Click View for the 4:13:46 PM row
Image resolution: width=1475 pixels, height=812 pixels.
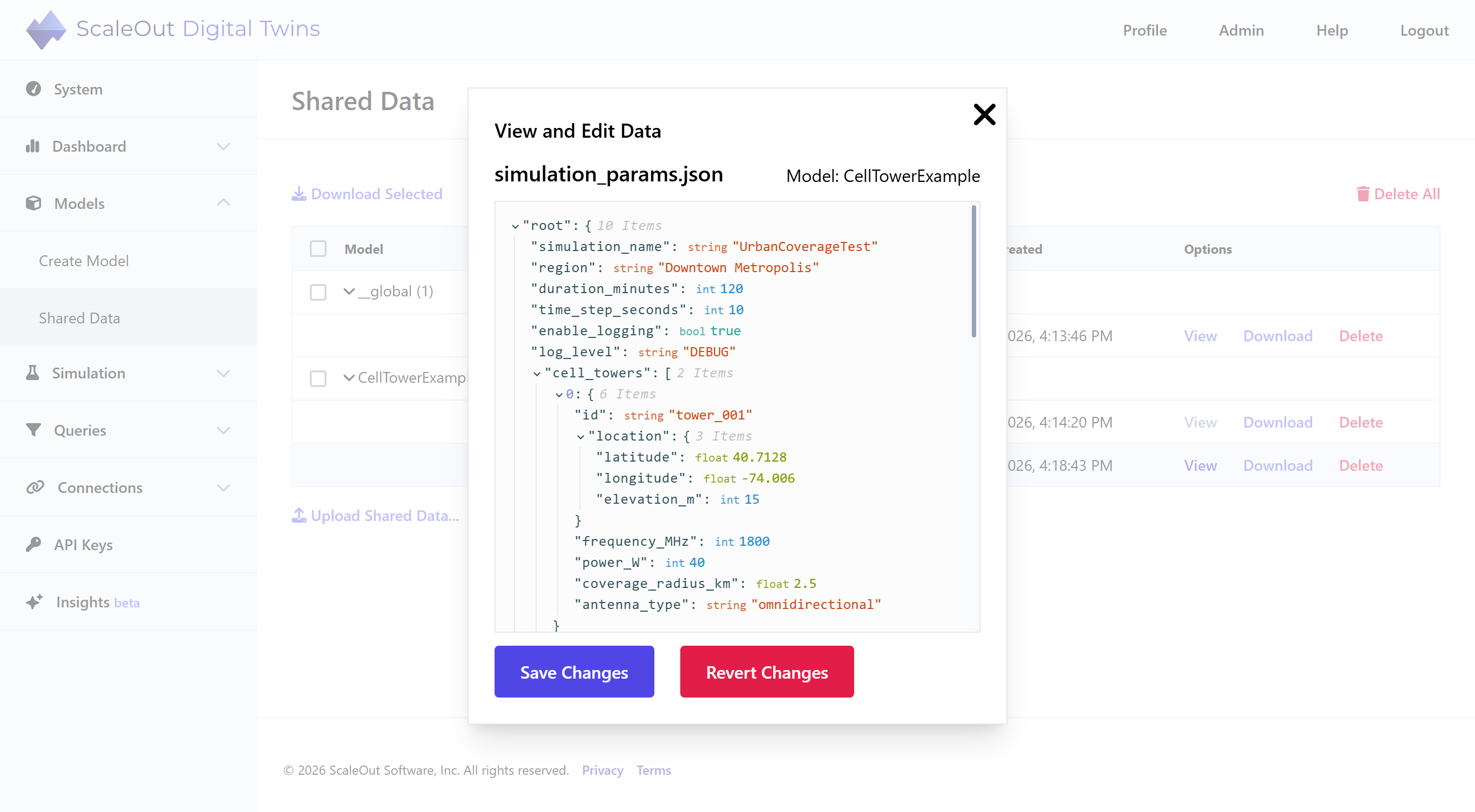(x=1200, y=336)
